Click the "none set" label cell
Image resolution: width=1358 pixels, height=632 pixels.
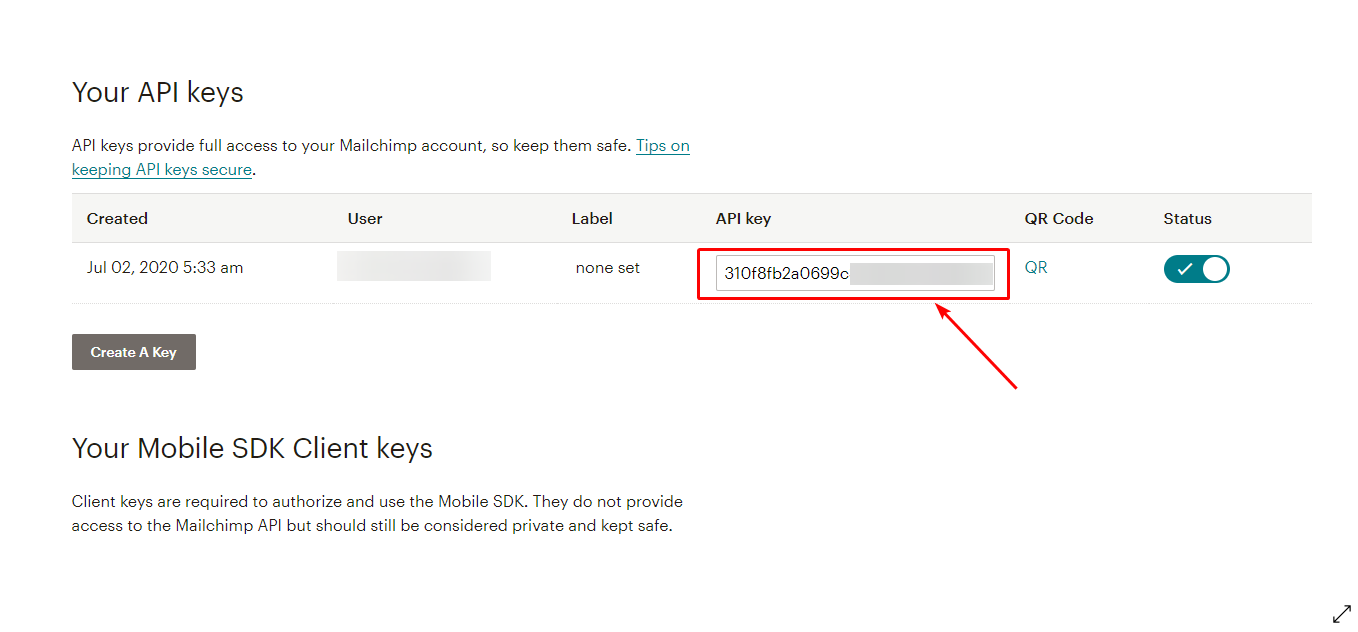pyautogui.click(x=608, y=268)
